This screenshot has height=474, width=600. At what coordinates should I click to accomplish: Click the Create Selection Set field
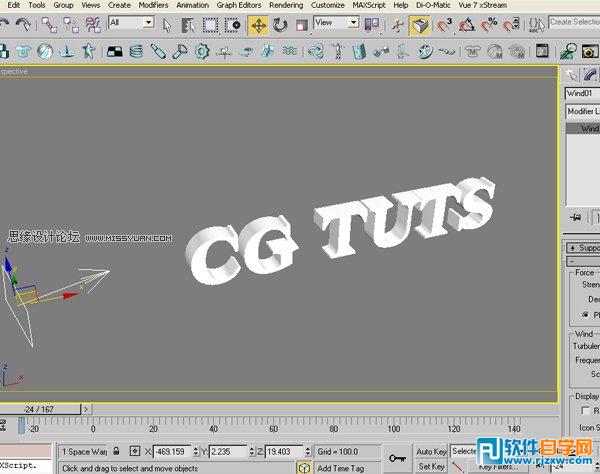(x=574, y=22)
